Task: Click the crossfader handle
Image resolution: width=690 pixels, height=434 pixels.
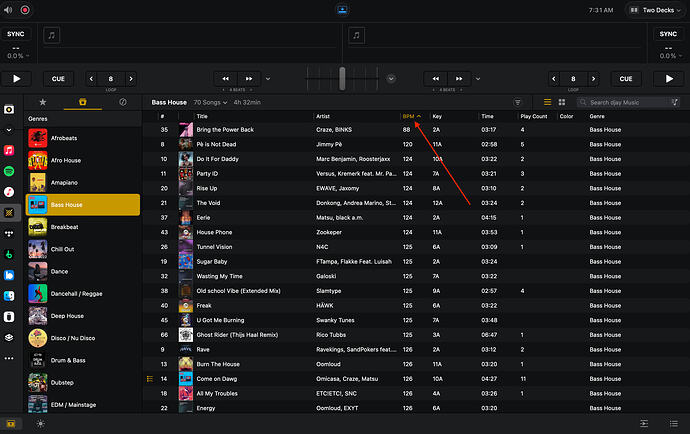Action: (342, 79)
